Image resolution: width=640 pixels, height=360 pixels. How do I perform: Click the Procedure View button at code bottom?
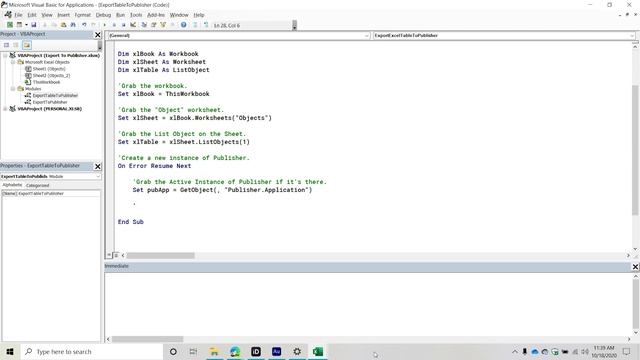coord(109,255)
